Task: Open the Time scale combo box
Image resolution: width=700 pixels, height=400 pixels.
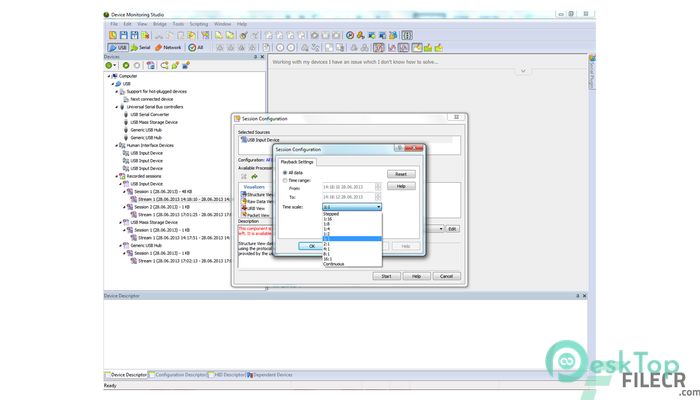Action: point(352,207)
